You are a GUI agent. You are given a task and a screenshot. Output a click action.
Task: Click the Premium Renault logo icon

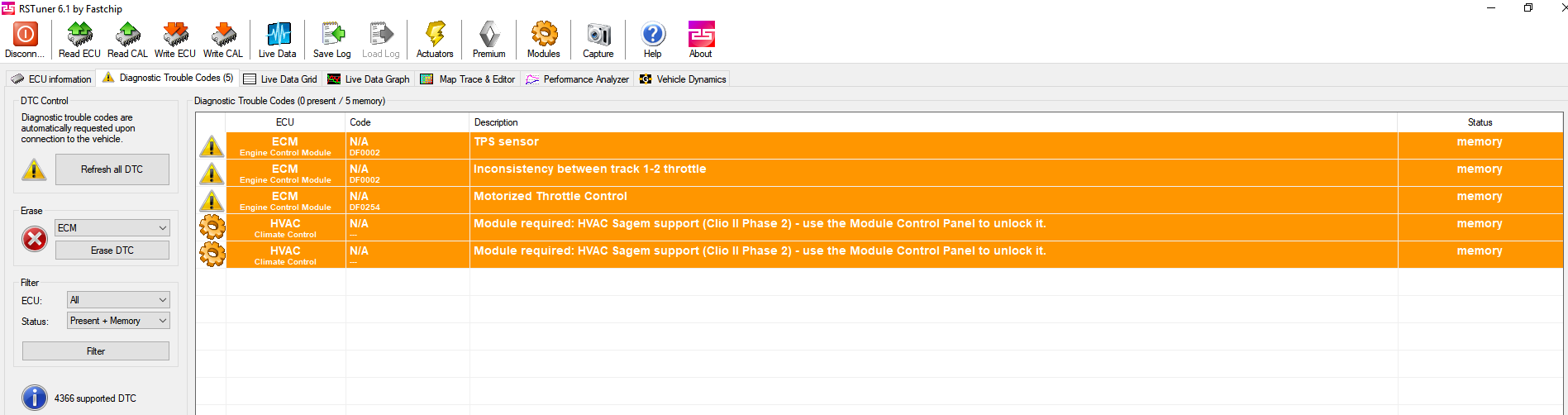pyautogui.click(x=489, y=35)
